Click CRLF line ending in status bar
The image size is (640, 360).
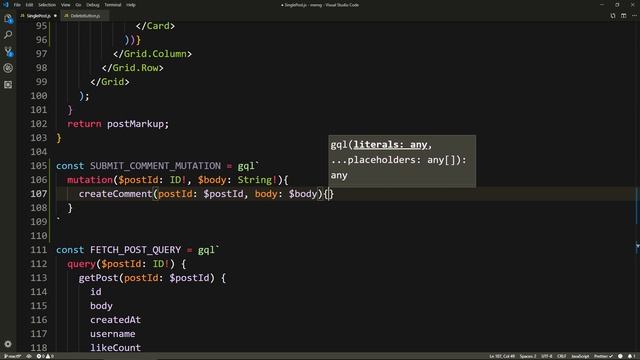pyautogui.click(x=562, y=356)
